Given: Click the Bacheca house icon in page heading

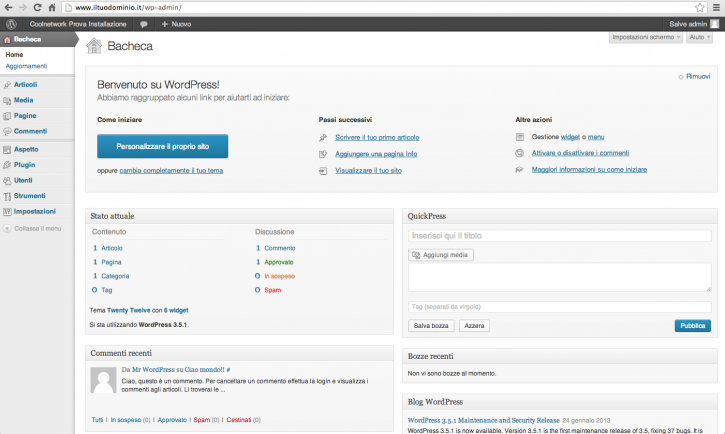Looking at the screenshot, I should 94,46.
